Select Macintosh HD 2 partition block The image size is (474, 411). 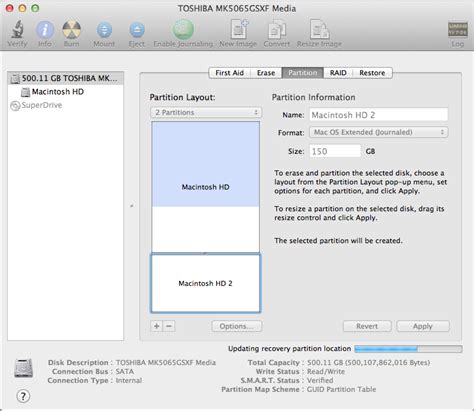pyautogui.click(x=206, y=283)
